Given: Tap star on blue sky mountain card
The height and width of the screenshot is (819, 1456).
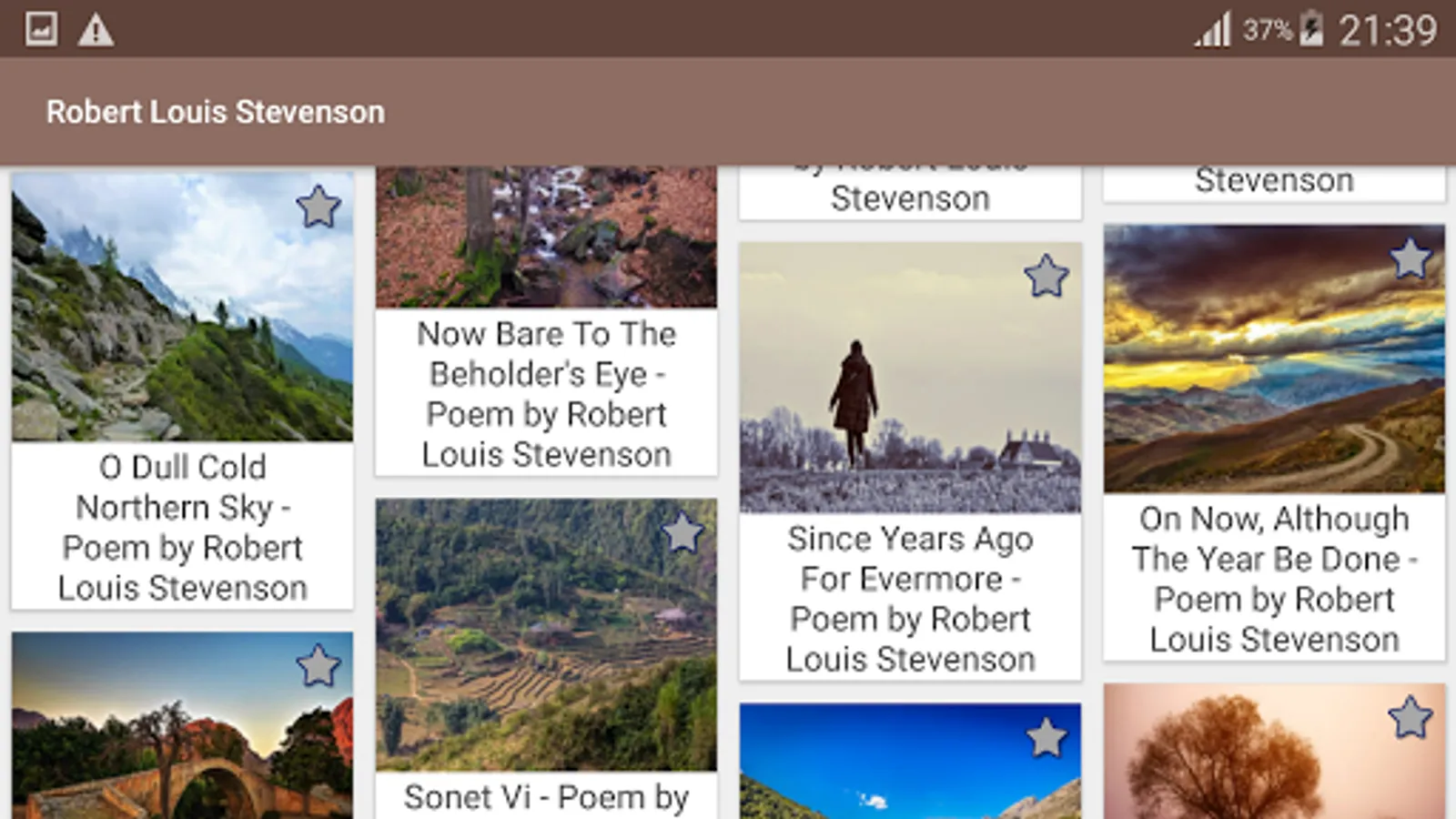Looking at the screenshot, I should click(1046, 737).
